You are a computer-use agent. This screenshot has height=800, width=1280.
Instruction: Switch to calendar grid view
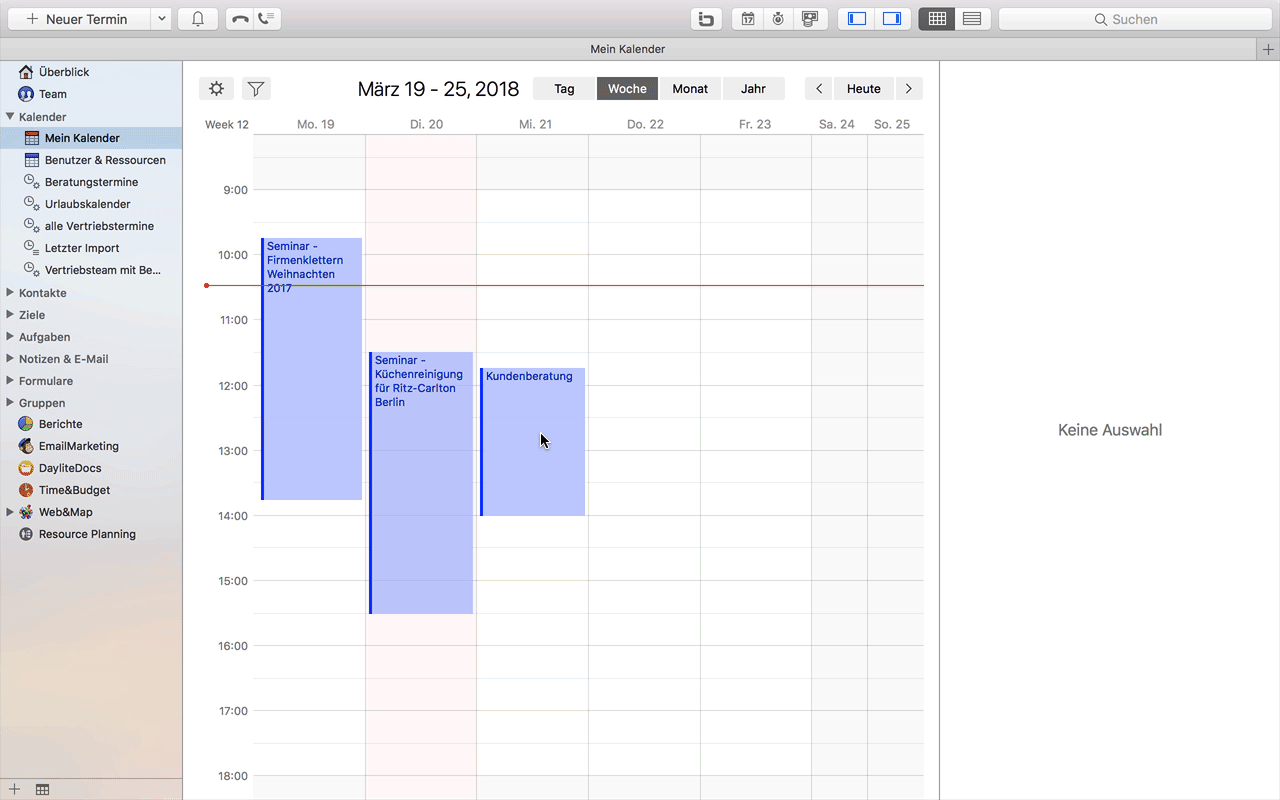[937, 19]
